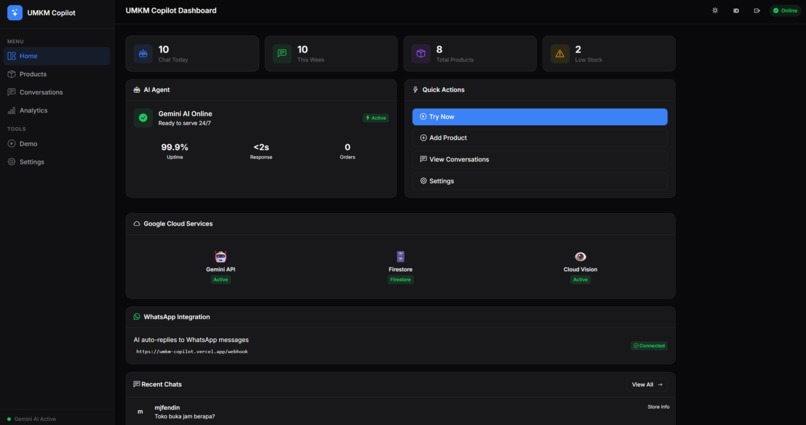This screenshot has height=425, width=806.
Task: Click the UMKM Copilot logo icon
Action: coord(14,12)
